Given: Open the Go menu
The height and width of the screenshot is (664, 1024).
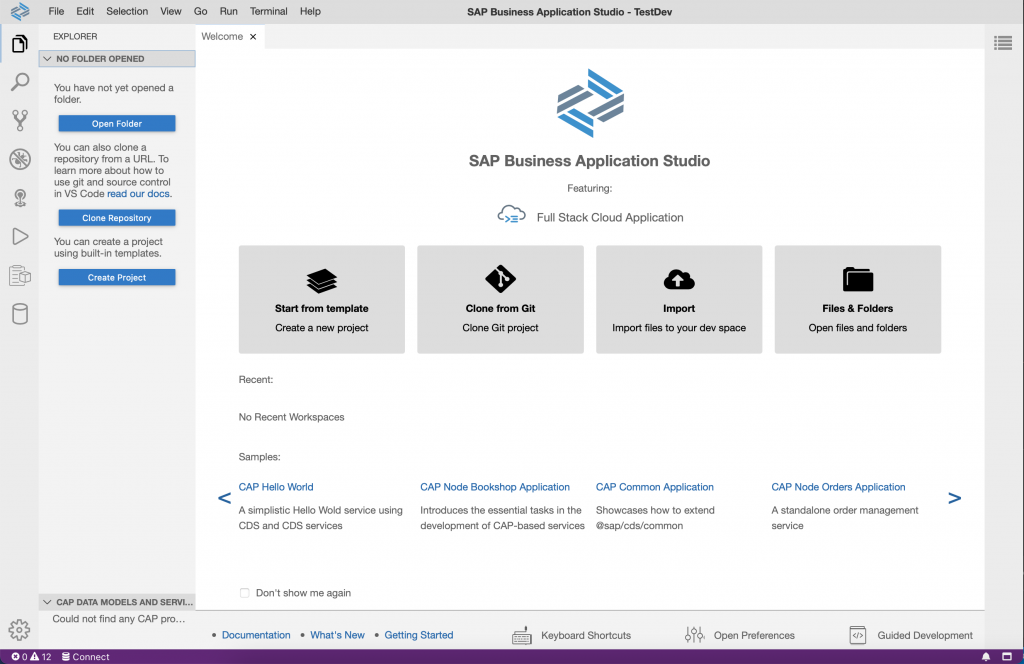Looking at the screenshot, I should [200, 11].
